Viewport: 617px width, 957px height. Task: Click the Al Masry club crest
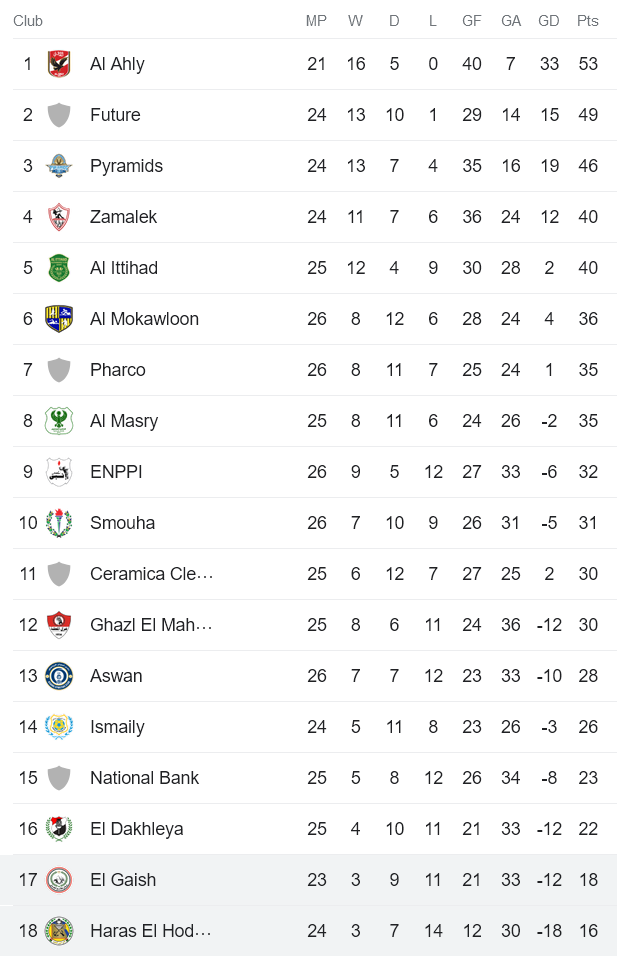[x=59, y=421]
